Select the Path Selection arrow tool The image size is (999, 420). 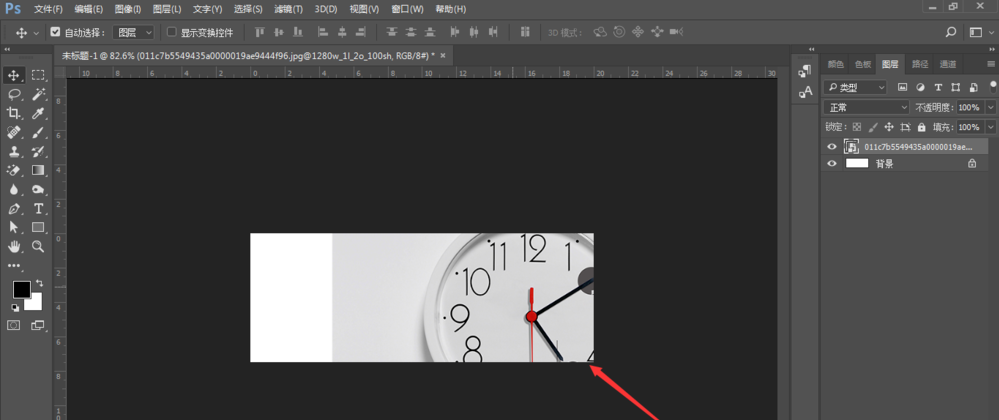tap(13, 228)
